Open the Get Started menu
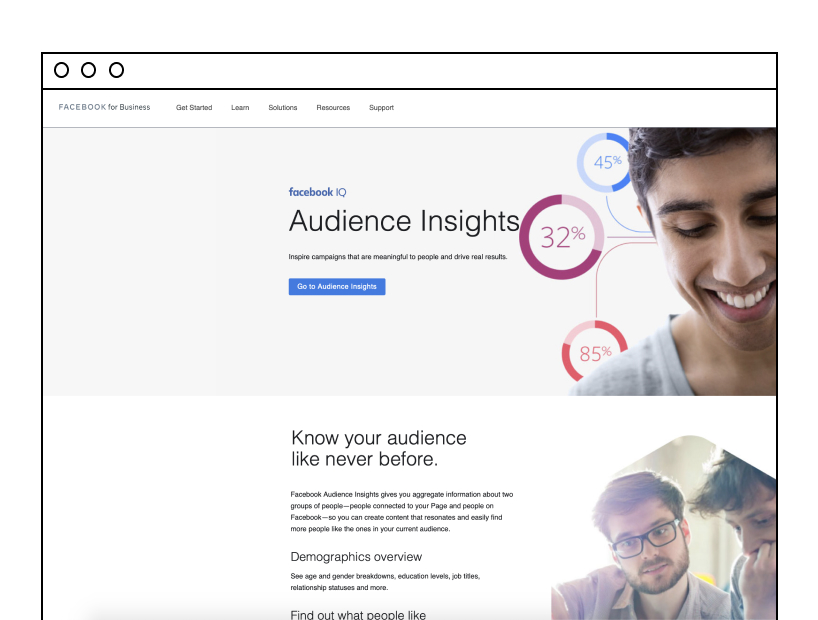The image size is (818, 620). [x=194, y=108]
